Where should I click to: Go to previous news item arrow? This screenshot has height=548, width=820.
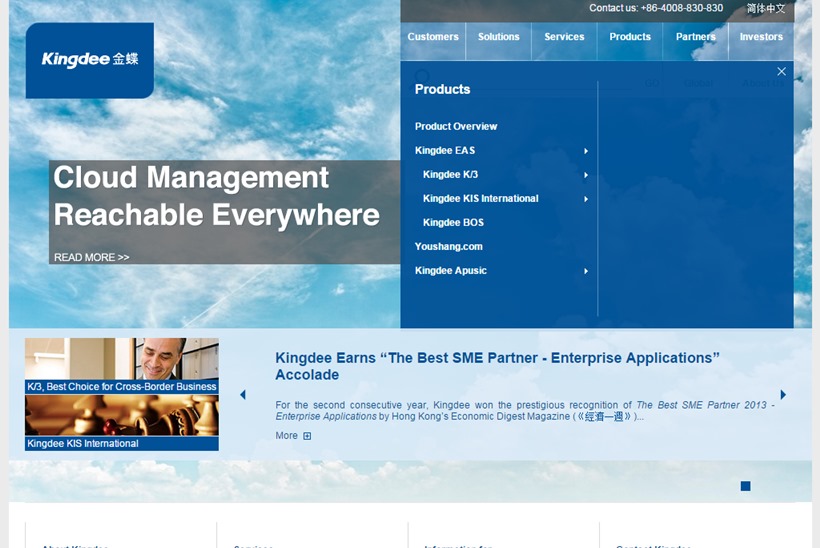(242, 395)
